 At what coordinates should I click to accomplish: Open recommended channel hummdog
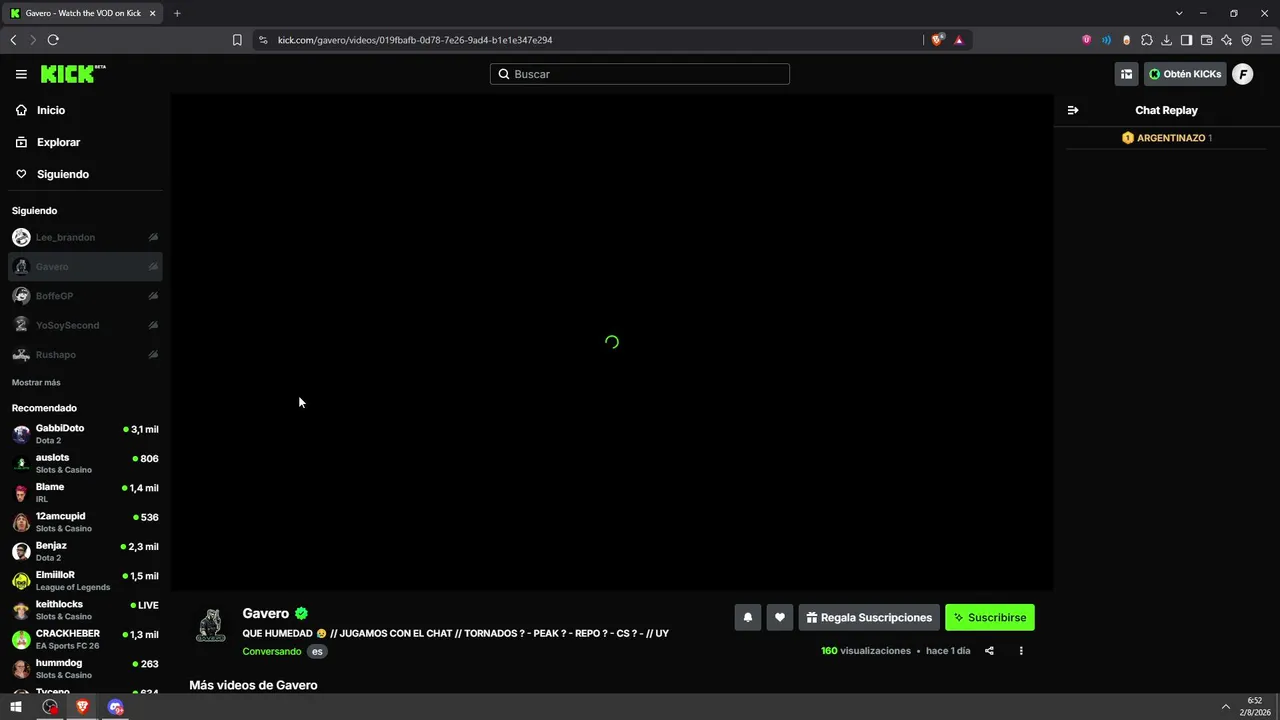[85, 669]
